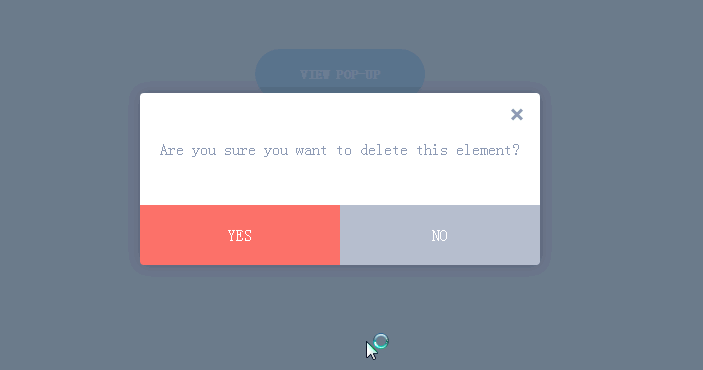Choose NO to keep this element
Viewport: 703px width, 370px height.
440,235
